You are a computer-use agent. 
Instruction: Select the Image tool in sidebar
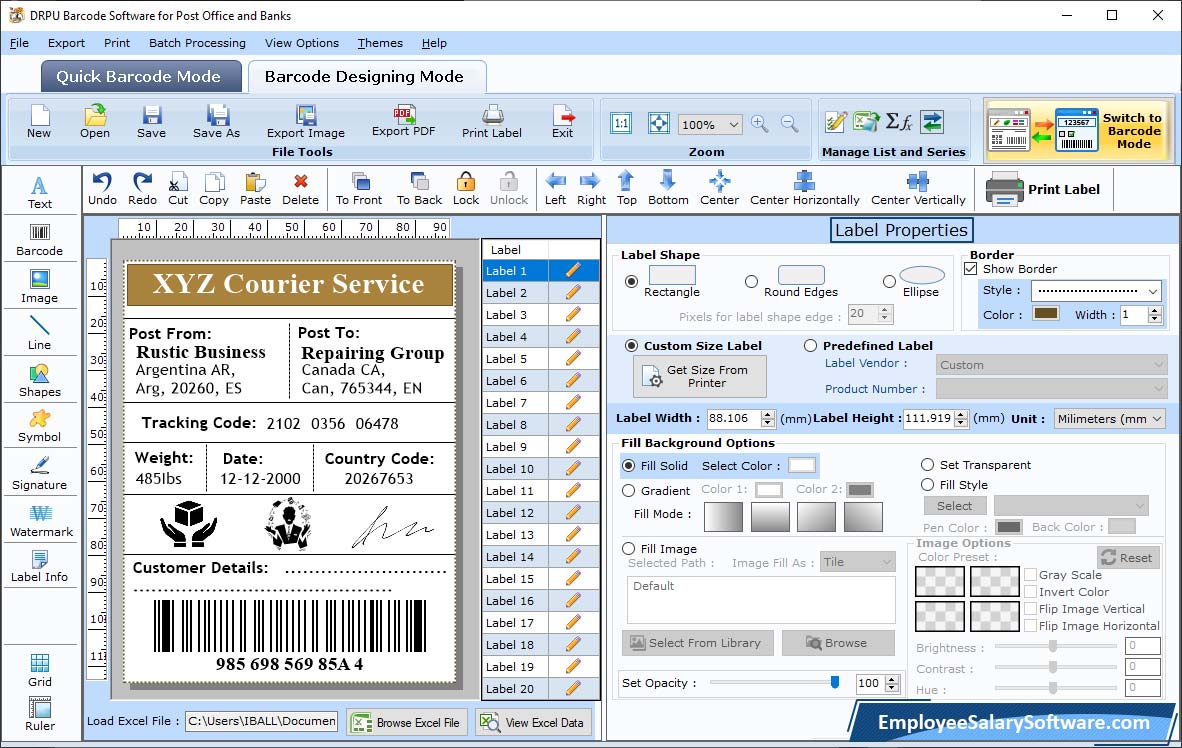point(40,287)
